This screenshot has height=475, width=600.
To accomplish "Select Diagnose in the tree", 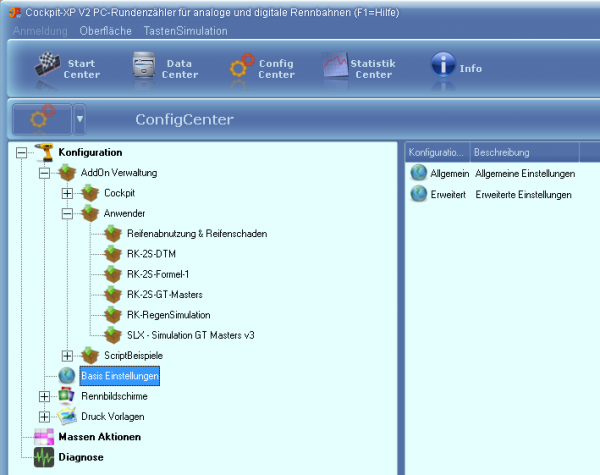I will pos(81,457).
